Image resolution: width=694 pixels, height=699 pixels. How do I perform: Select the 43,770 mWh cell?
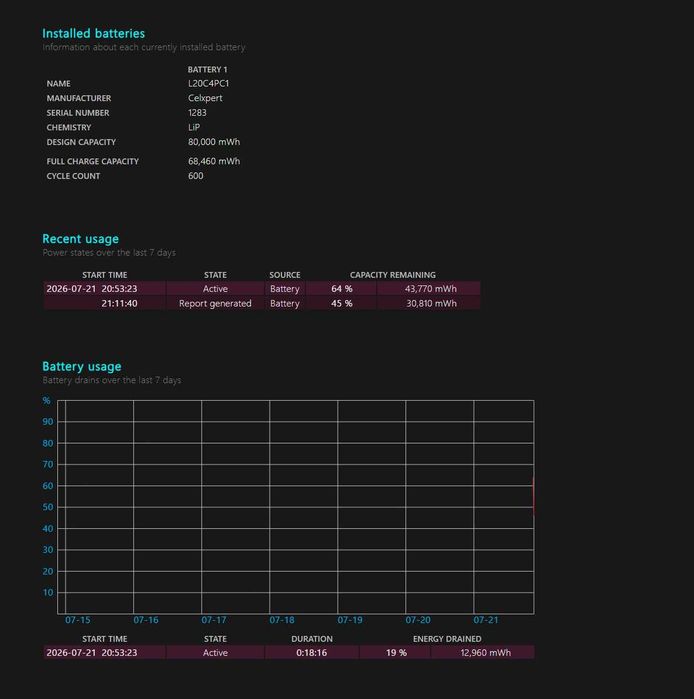[429, 289]
